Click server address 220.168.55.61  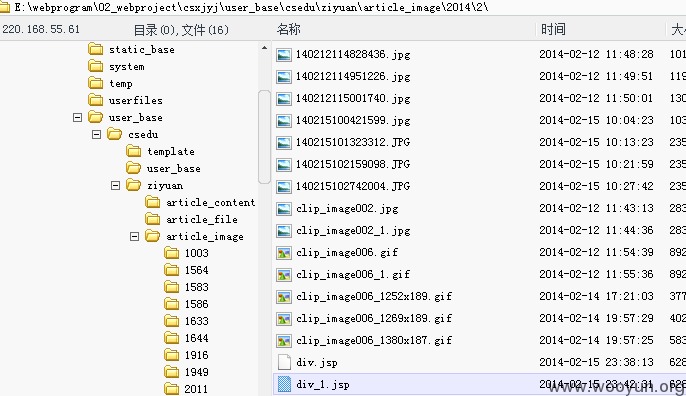pos(41,29)
